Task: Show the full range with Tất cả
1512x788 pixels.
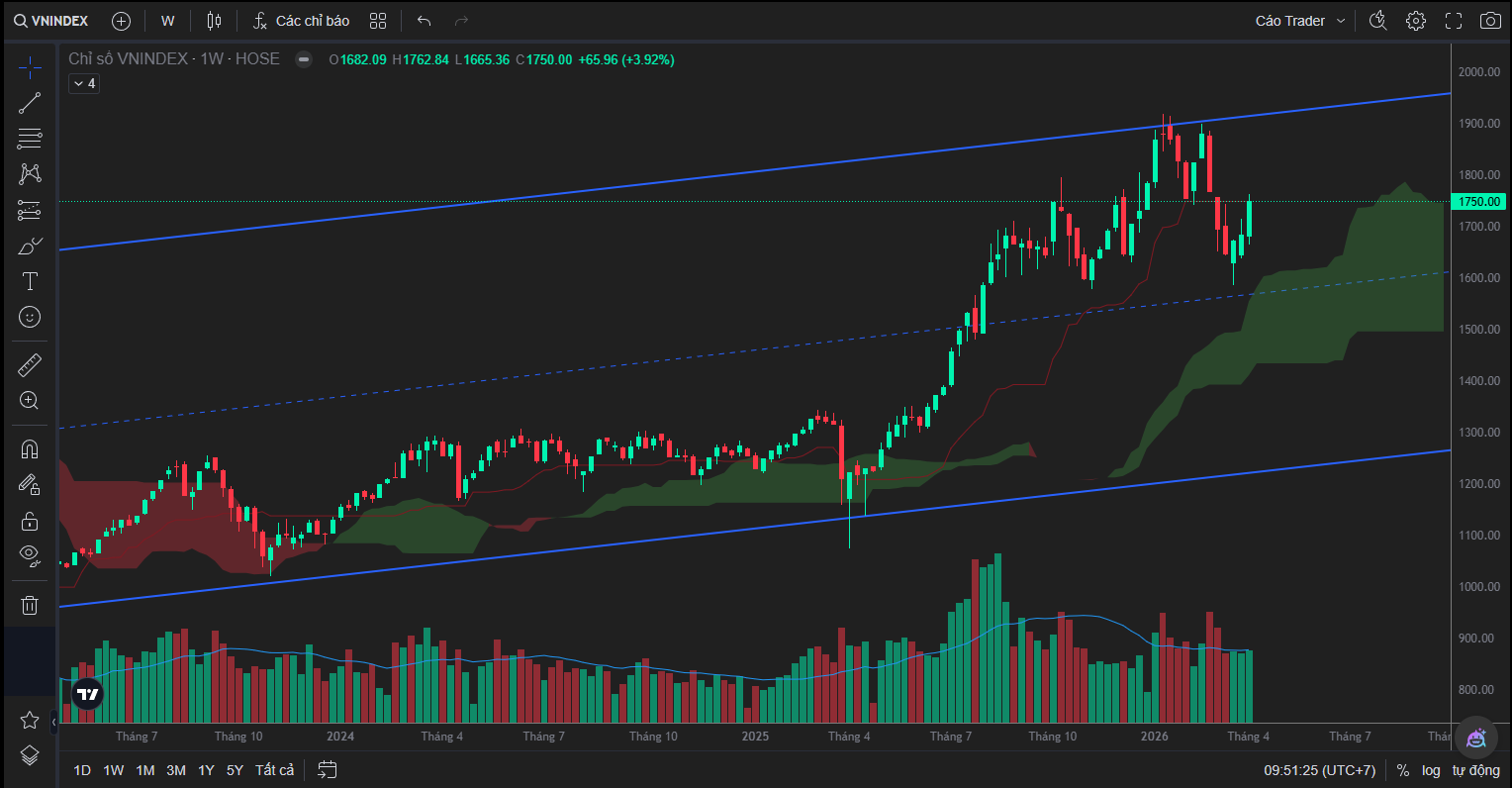Action: coord(275,770)
